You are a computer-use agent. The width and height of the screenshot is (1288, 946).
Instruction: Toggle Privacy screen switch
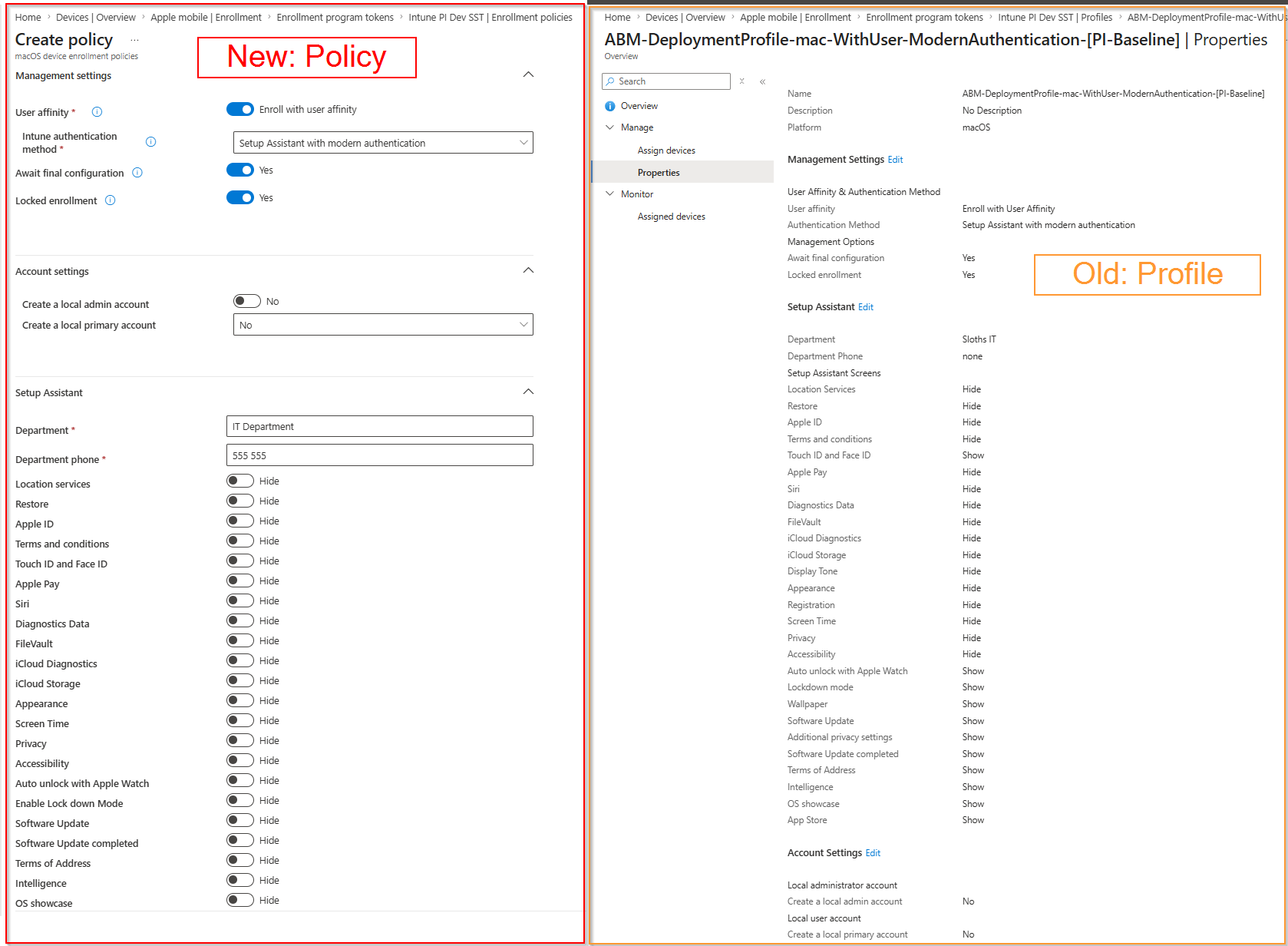tap(240, 740)
